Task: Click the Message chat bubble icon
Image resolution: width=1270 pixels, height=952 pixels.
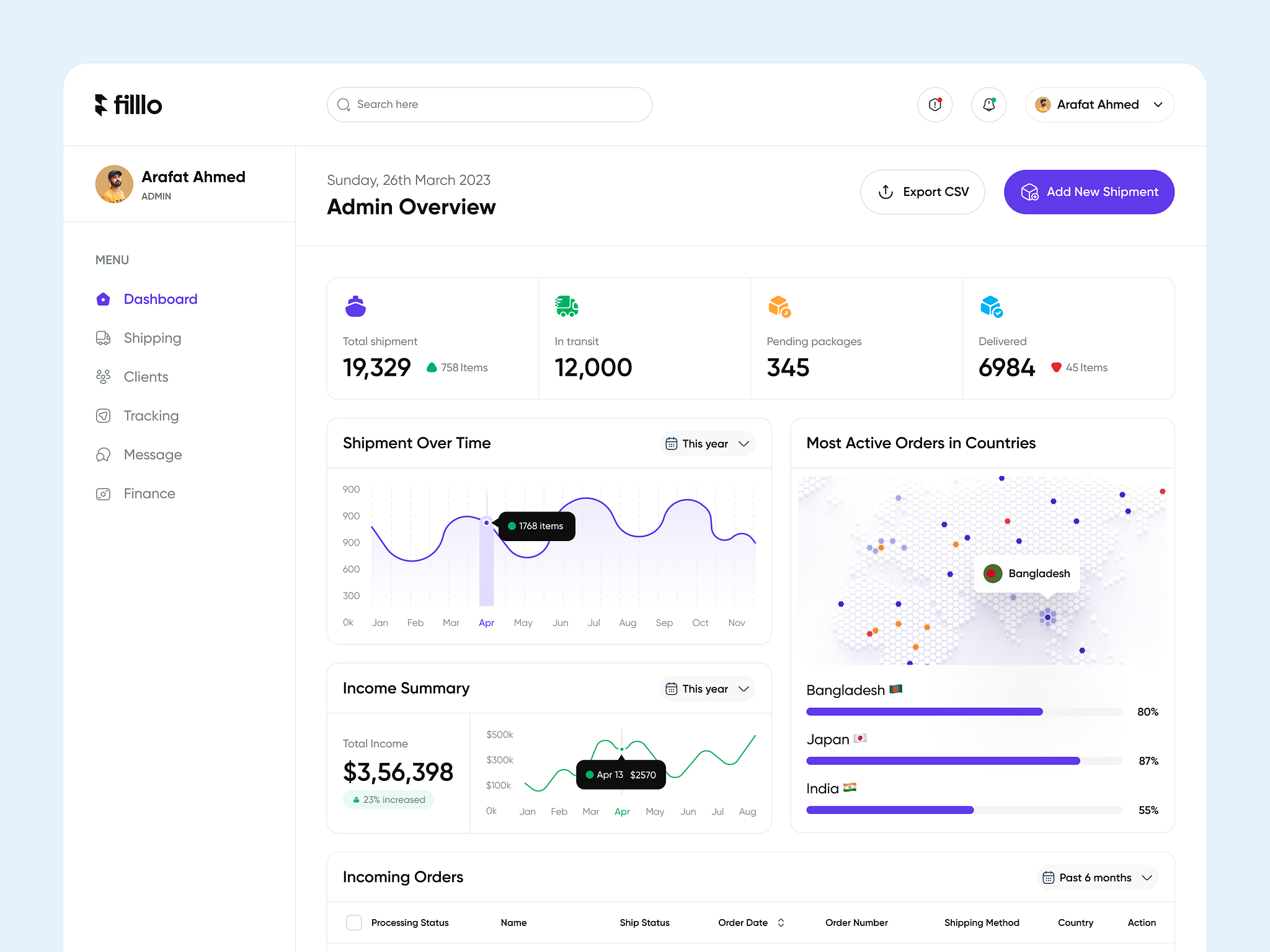Action: click(x=103, y=454)
